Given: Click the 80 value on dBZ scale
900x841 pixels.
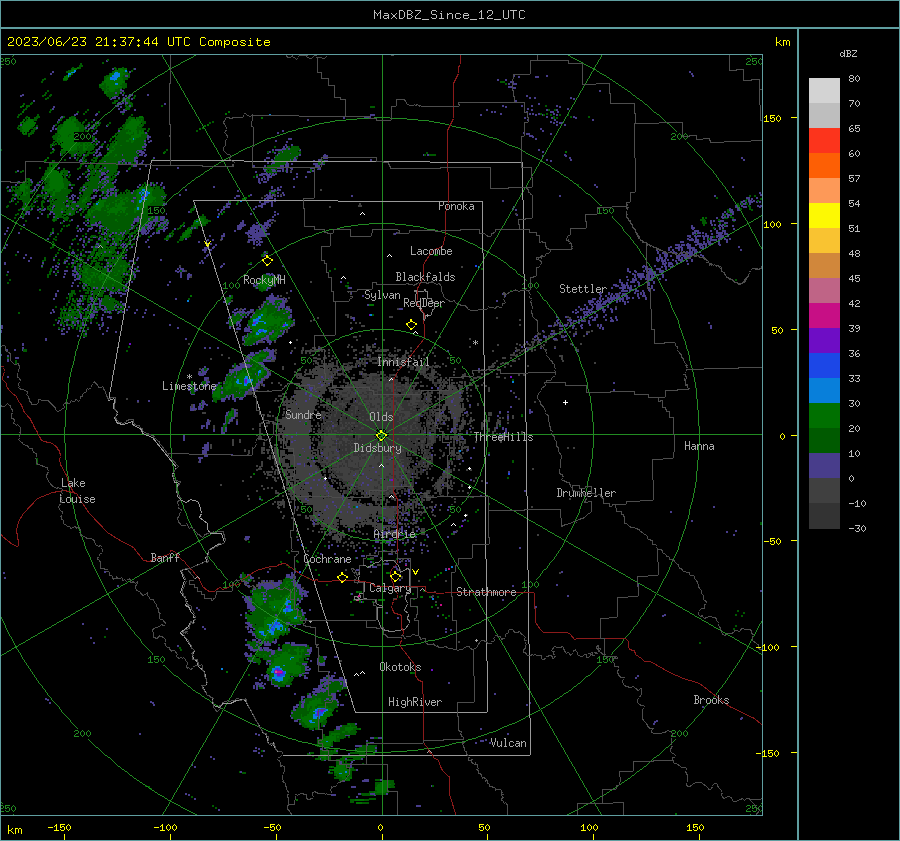Looking at the screenshot, I should [854, 79].
